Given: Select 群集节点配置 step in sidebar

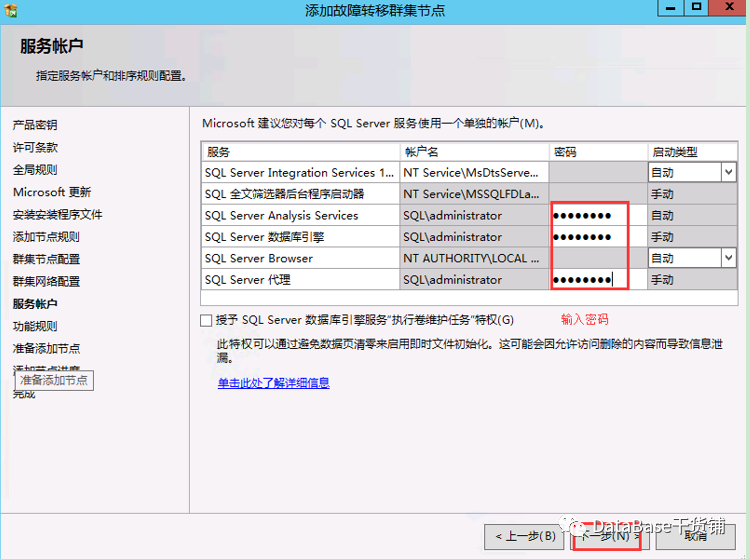Looking at the screenshot, I should coord(46,259).
